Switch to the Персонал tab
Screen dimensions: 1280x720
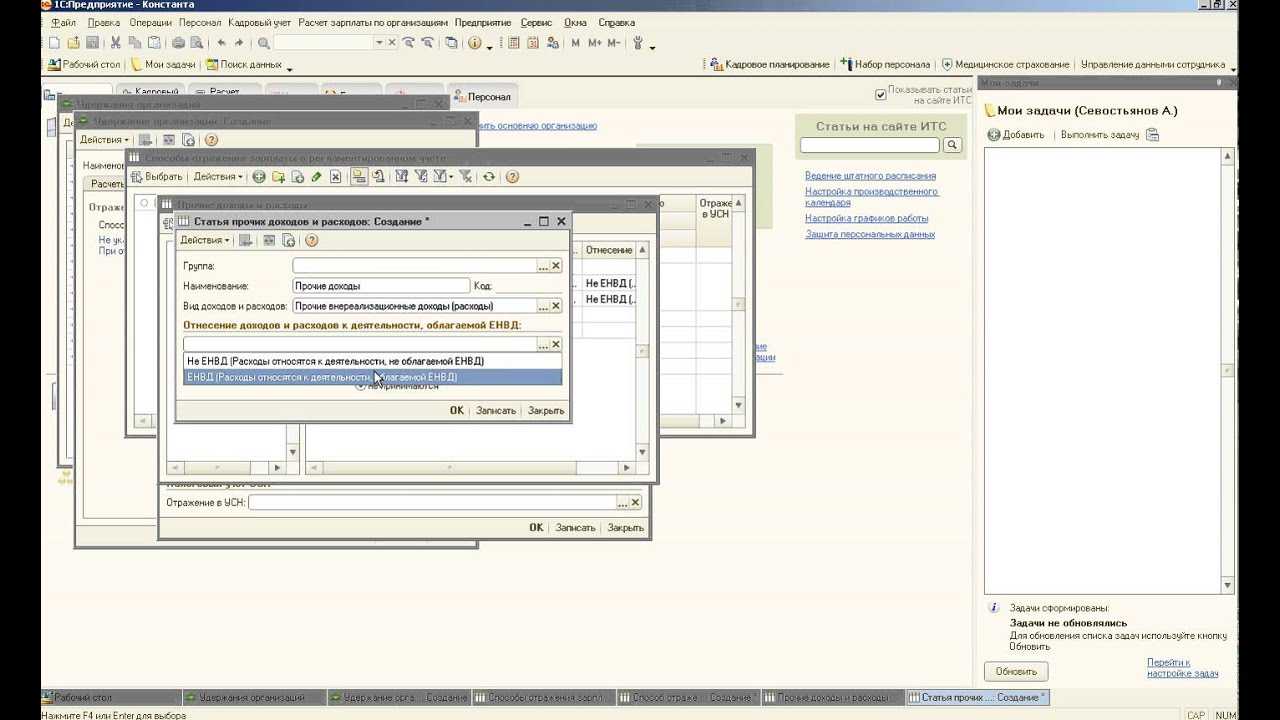pos(483,96)
